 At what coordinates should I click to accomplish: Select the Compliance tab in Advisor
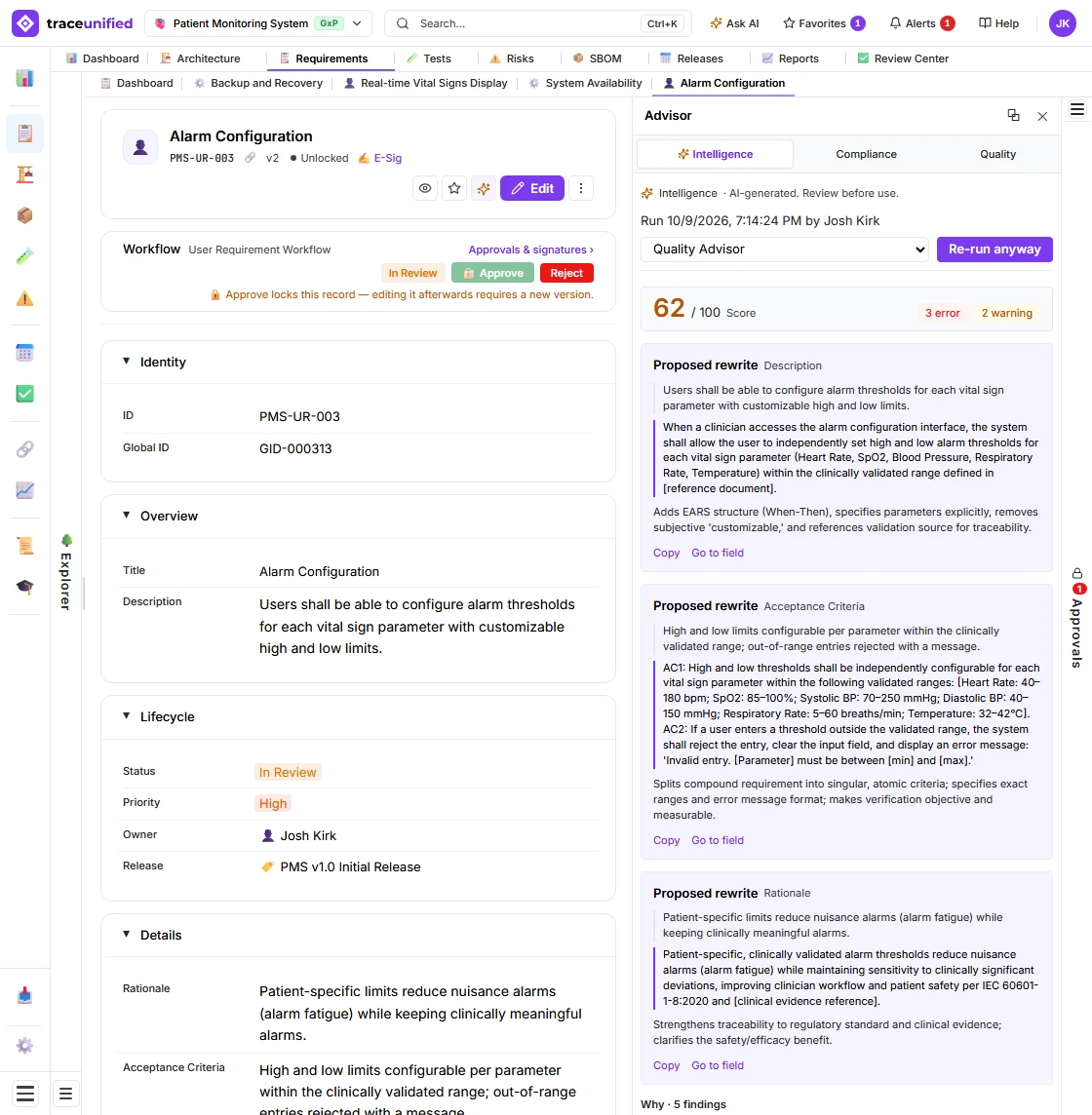(x=866, y=154)
